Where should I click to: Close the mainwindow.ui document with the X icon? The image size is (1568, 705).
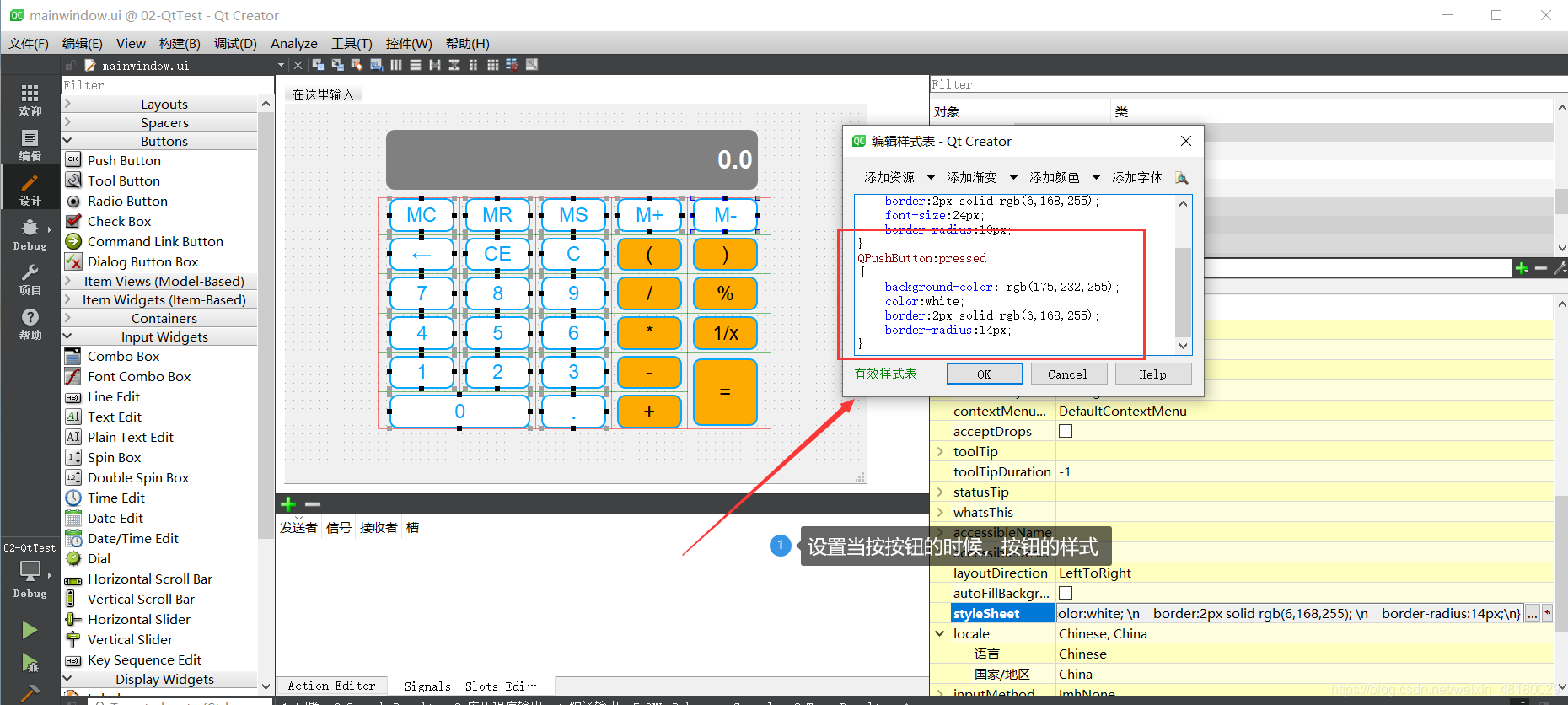(x=298, y=65)
